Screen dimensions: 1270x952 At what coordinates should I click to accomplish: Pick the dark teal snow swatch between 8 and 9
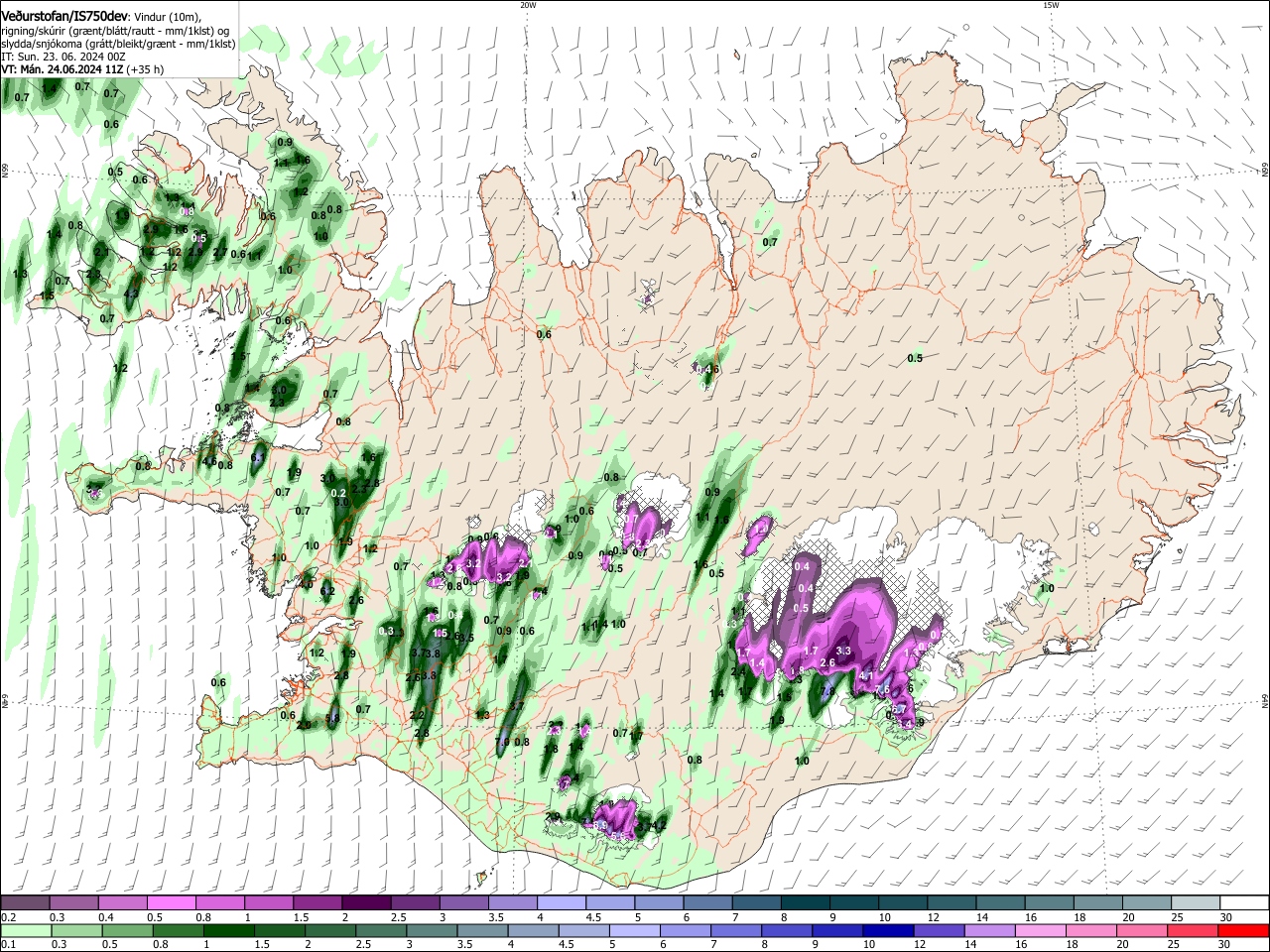(806, 902)
